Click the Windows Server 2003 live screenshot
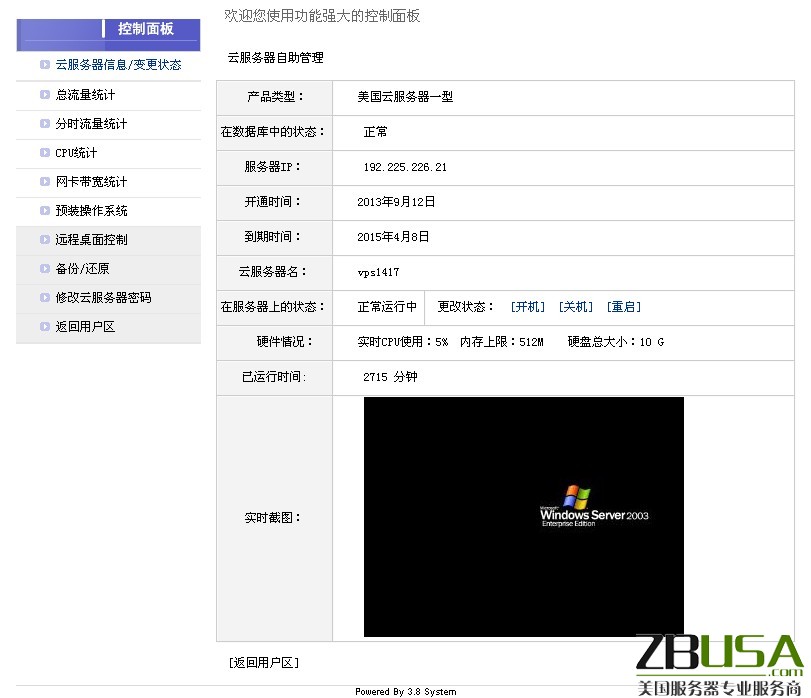 523,517
